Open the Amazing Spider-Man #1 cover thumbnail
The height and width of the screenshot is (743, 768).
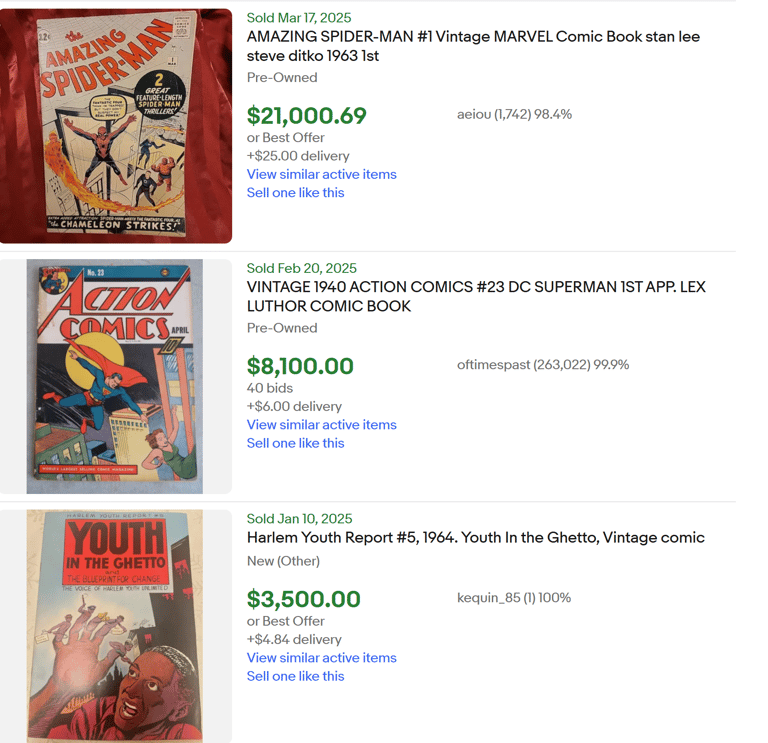pyautogui.click(x=116, y=126)
